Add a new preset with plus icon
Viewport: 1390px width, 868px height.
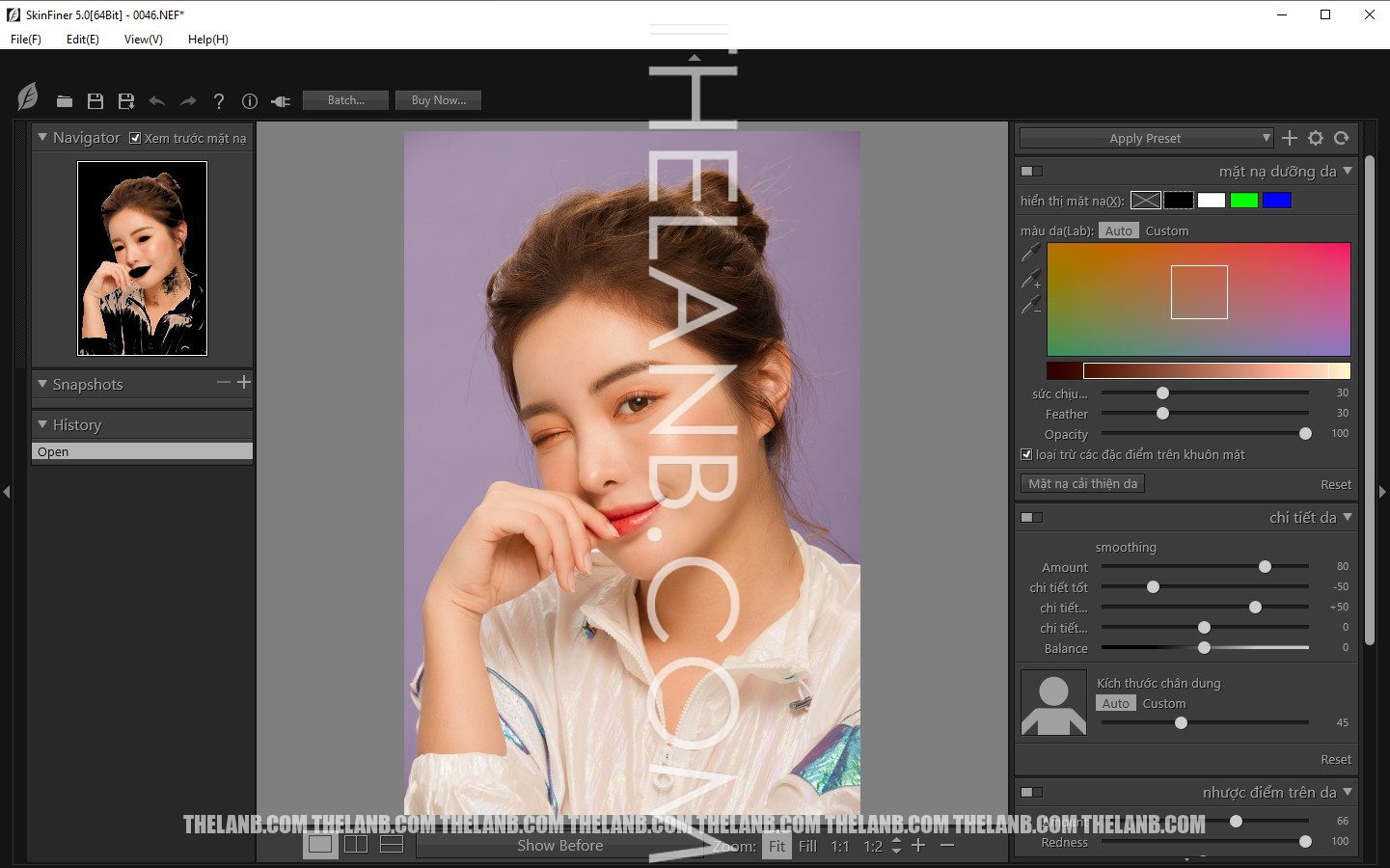point(1290,138)
